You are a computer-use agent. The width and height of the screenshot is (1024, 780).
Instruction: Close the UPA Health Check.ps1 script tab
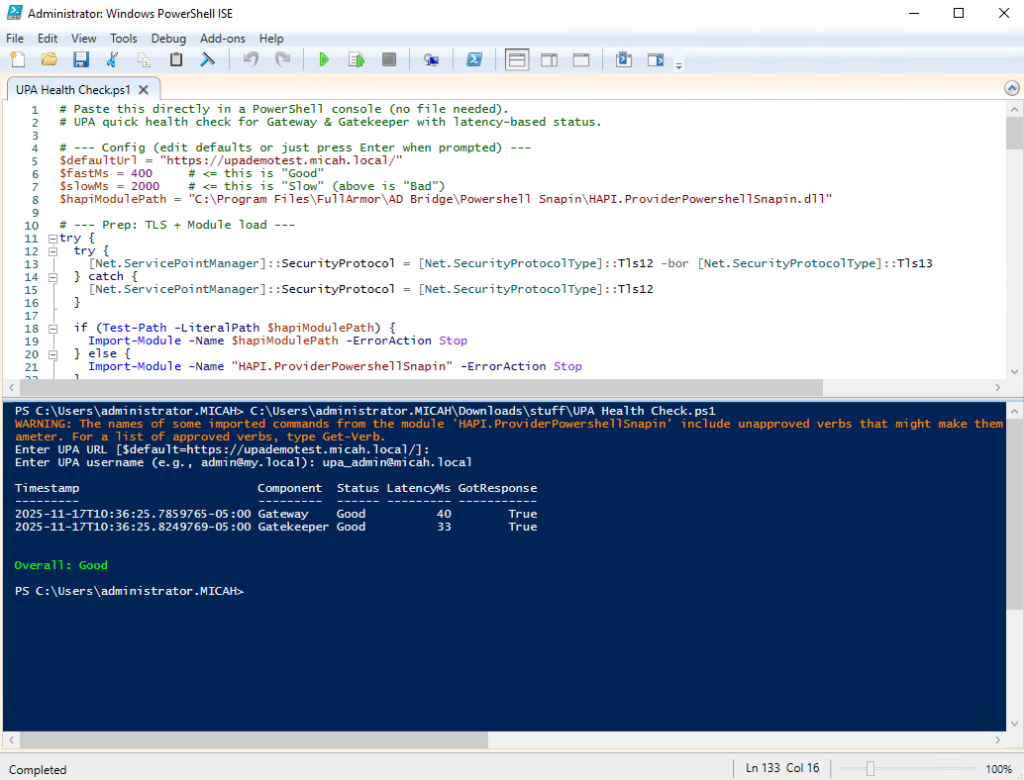click(x=143, y=89)
